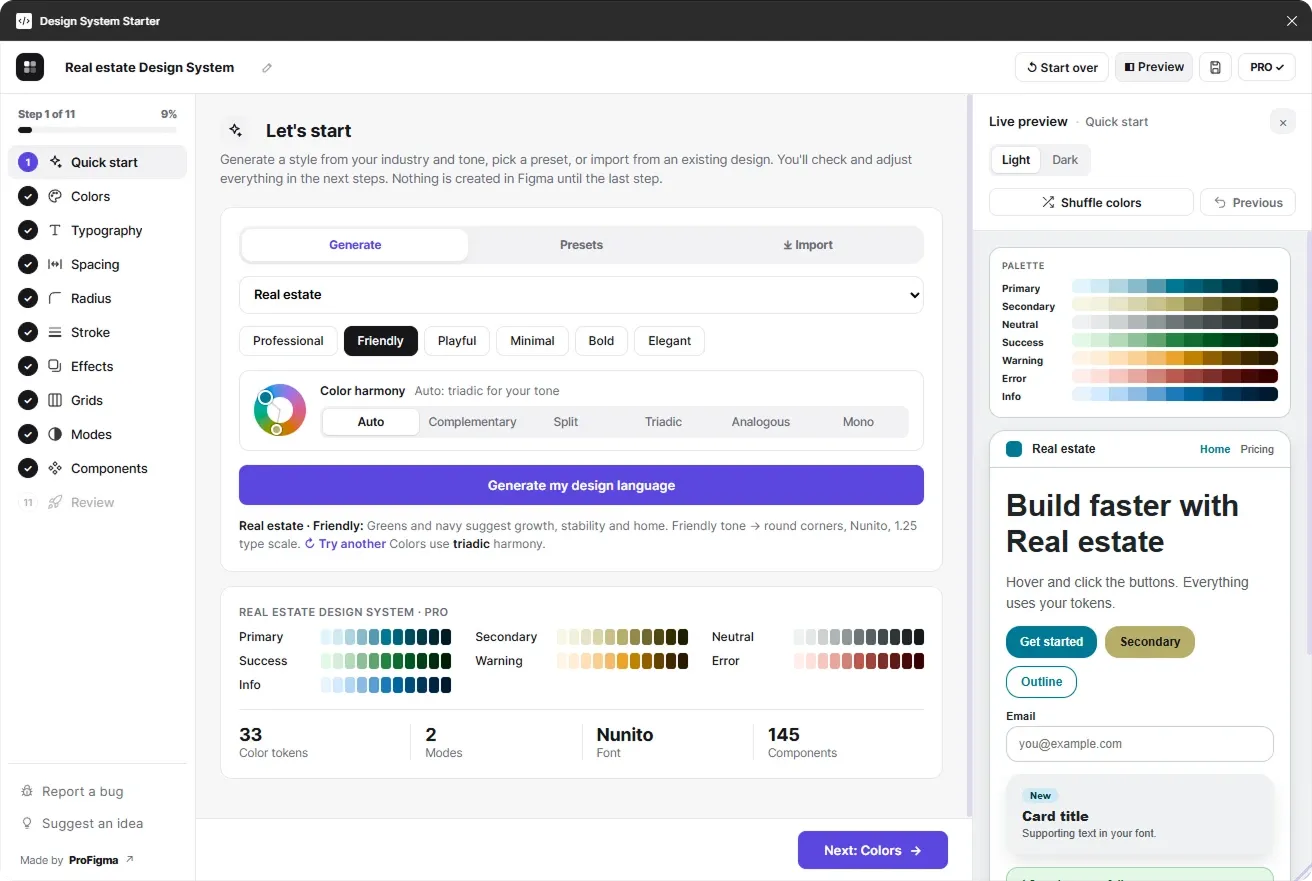Screen dimensions: 1312x881
Task: Click the app grid logo beside Real estate Design System
Action: coord(30,67)
